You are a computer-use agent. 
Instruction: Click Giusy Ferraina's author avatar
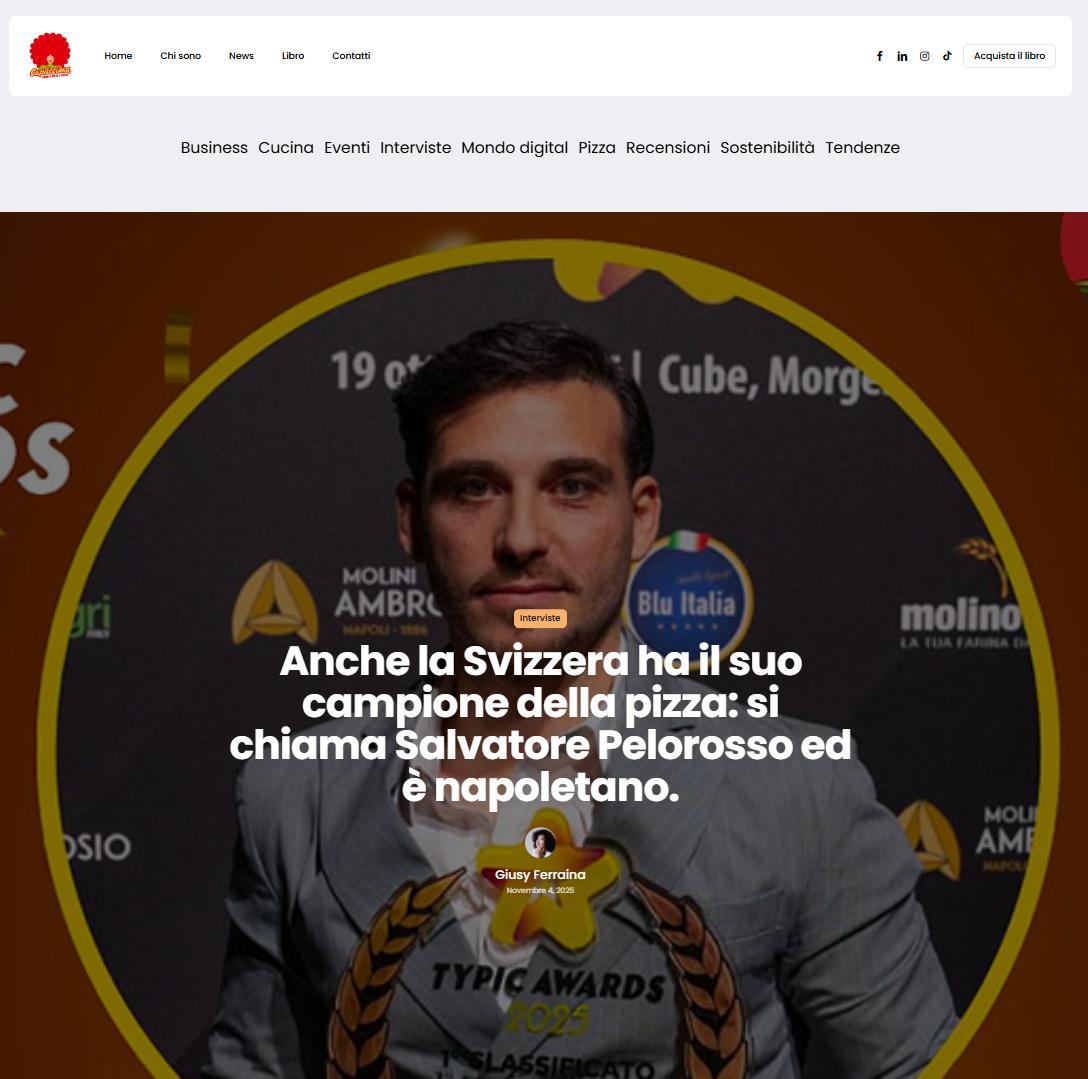[540, 843]
